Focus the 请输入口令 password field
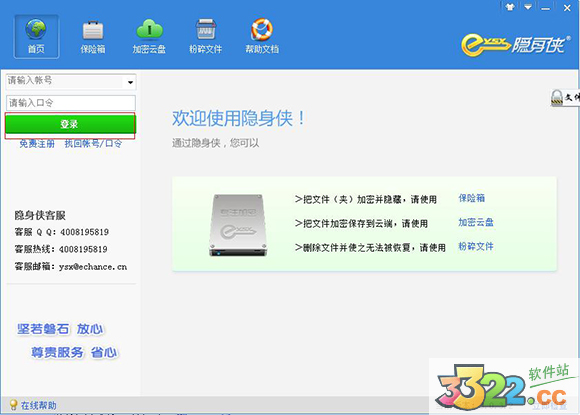The height and width of the screenshot is (415, 580). click(71, 103)
